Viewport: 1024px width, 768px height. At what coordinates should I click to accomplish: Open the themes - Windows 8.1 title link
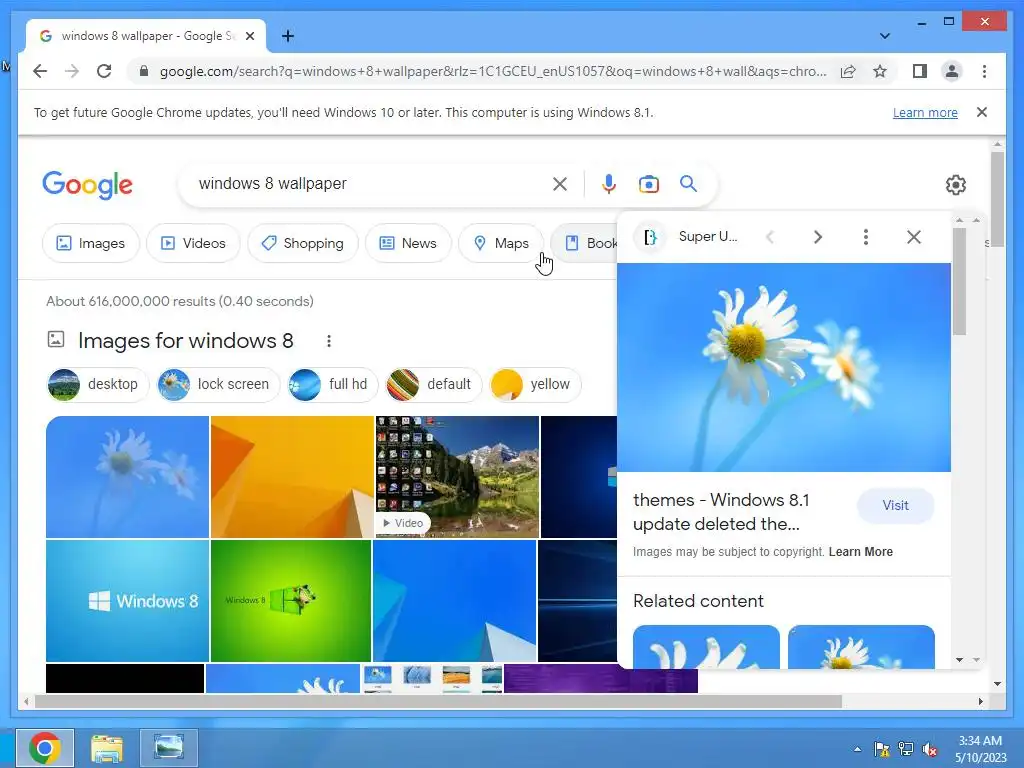click(721, 512)
